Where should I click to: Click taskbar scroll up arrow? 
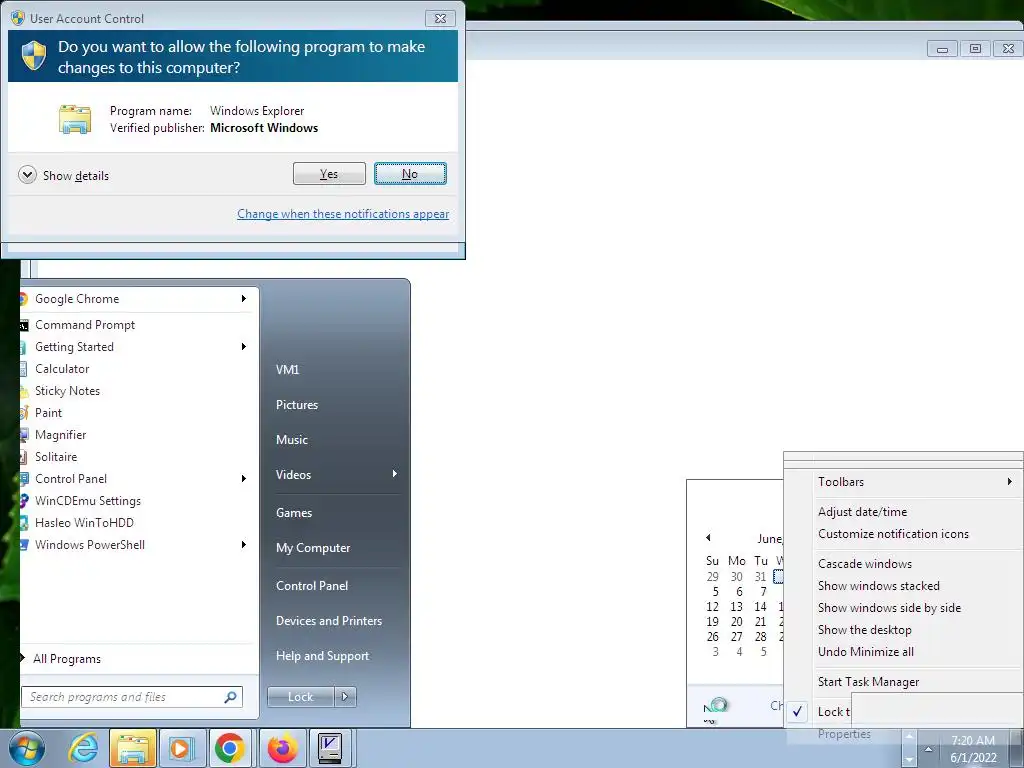tap(908, 737)
